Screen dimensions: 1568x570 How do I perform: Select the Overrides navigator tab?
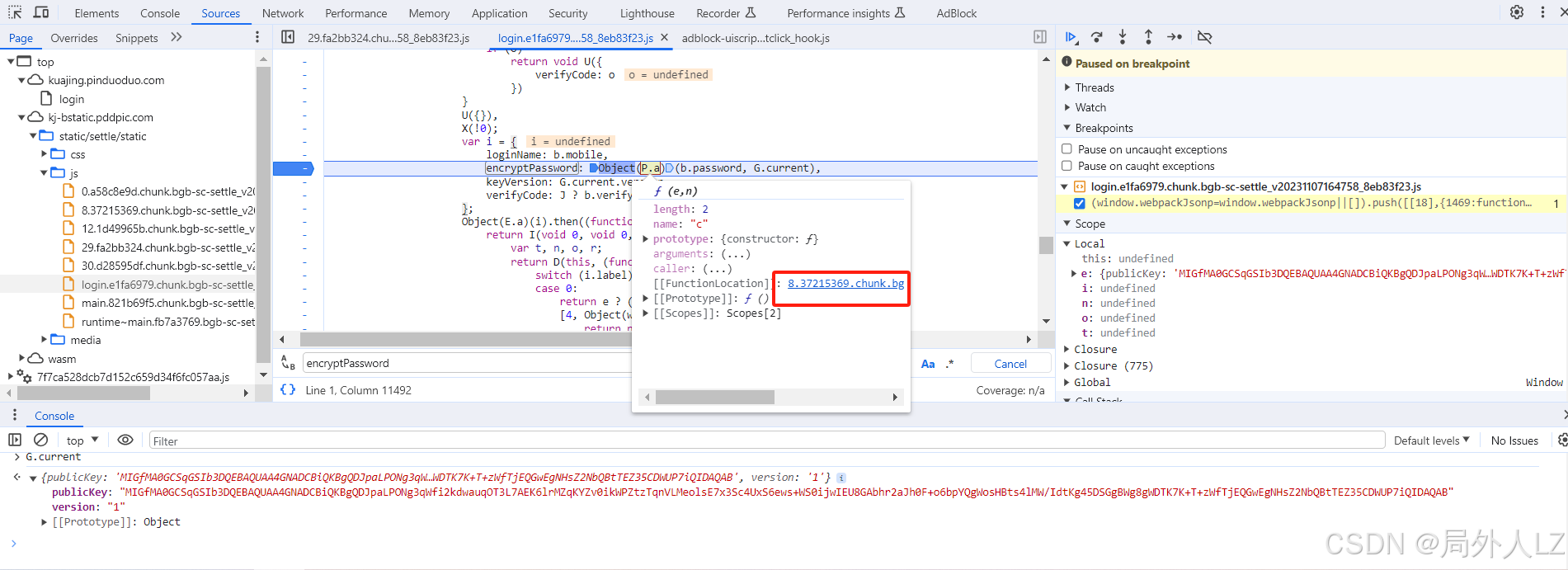click(x=74, y=38)
